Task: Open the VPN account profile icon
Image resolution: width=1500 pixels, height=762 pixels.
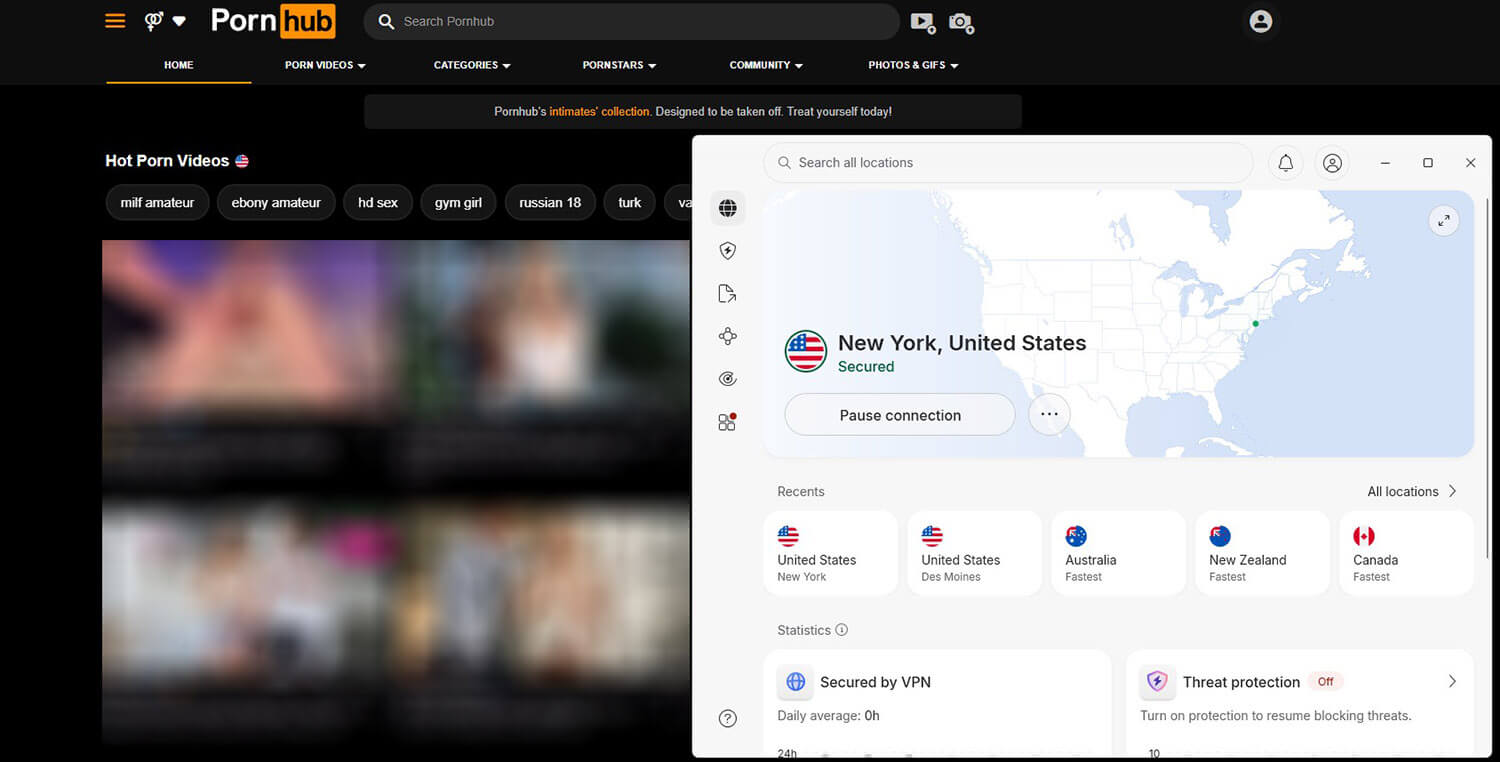Action: click(x=1332, y=163)
